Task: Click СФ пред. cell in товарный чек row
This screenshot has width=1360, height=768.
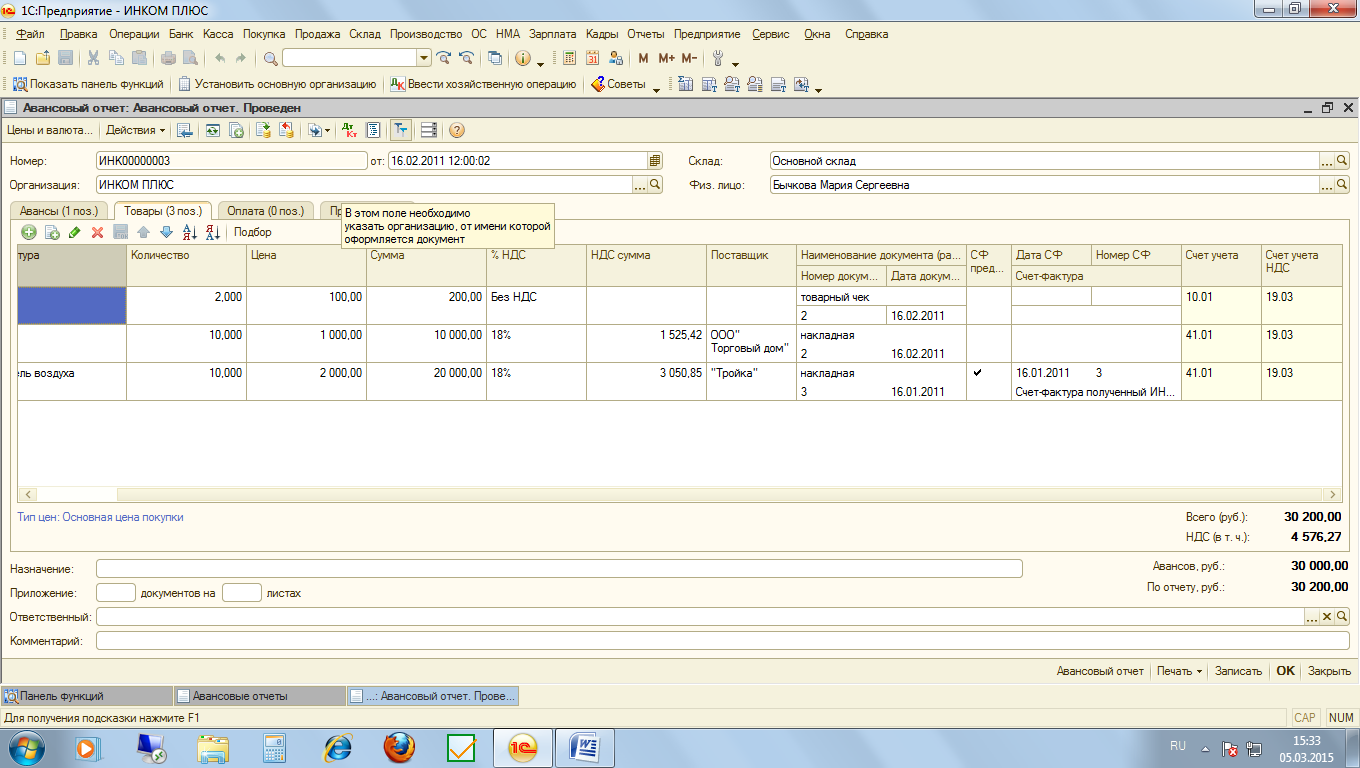Action: pyautogui.click(x=988, y=306)
